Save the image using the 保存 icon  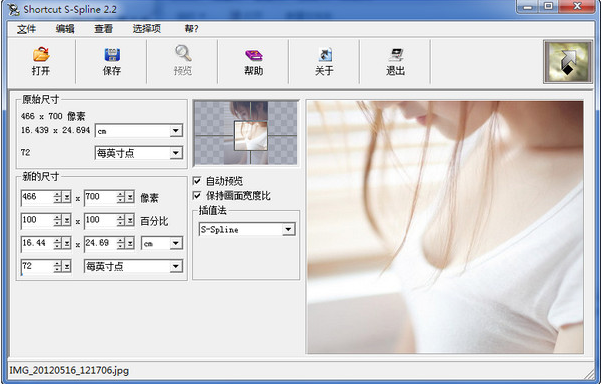pos(112,61)
